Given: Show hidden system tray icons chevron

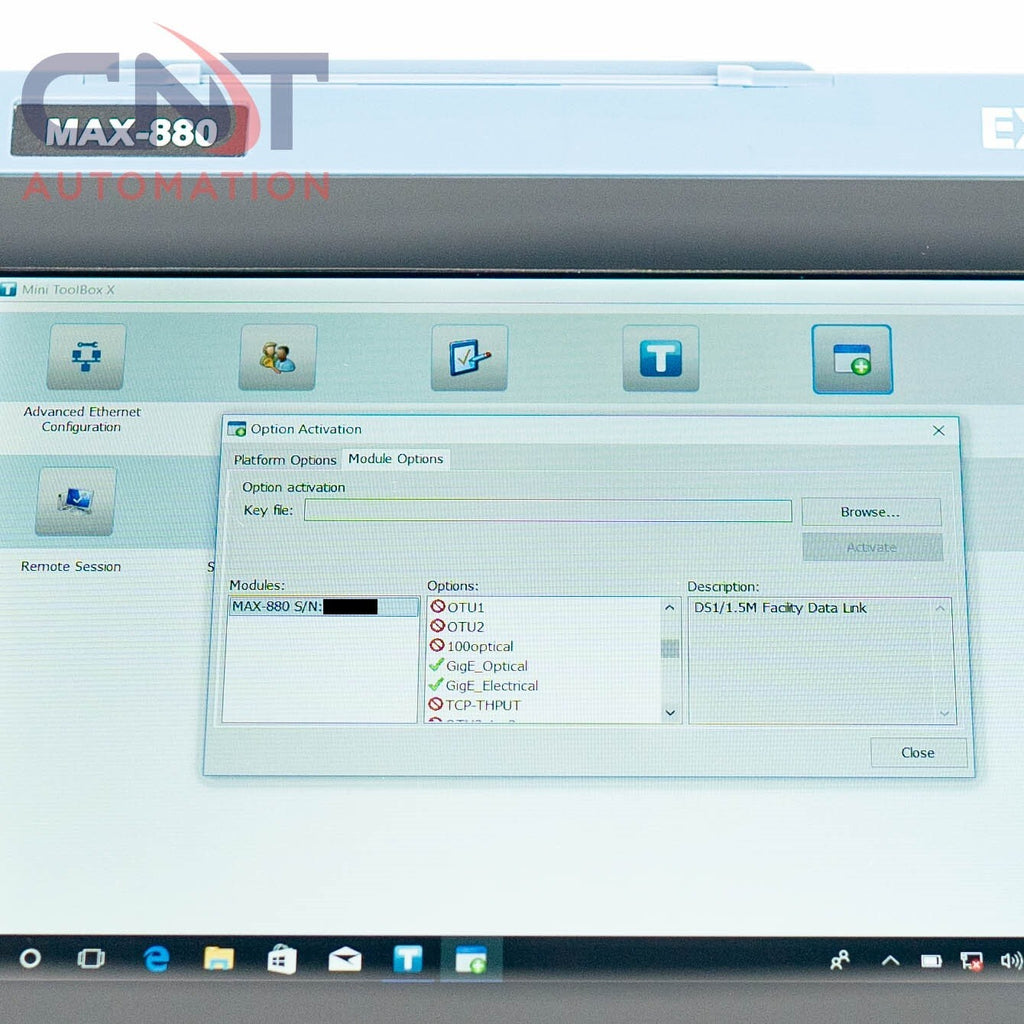Looking at the screenshot, I should pos(889,960).
